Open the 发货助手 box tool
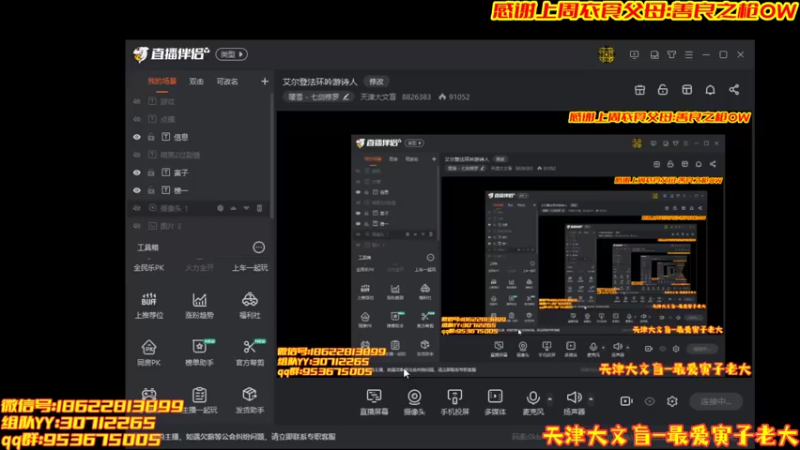Viewport: 800px width, 450px height. pyautogui.click(x=249, y=400)
